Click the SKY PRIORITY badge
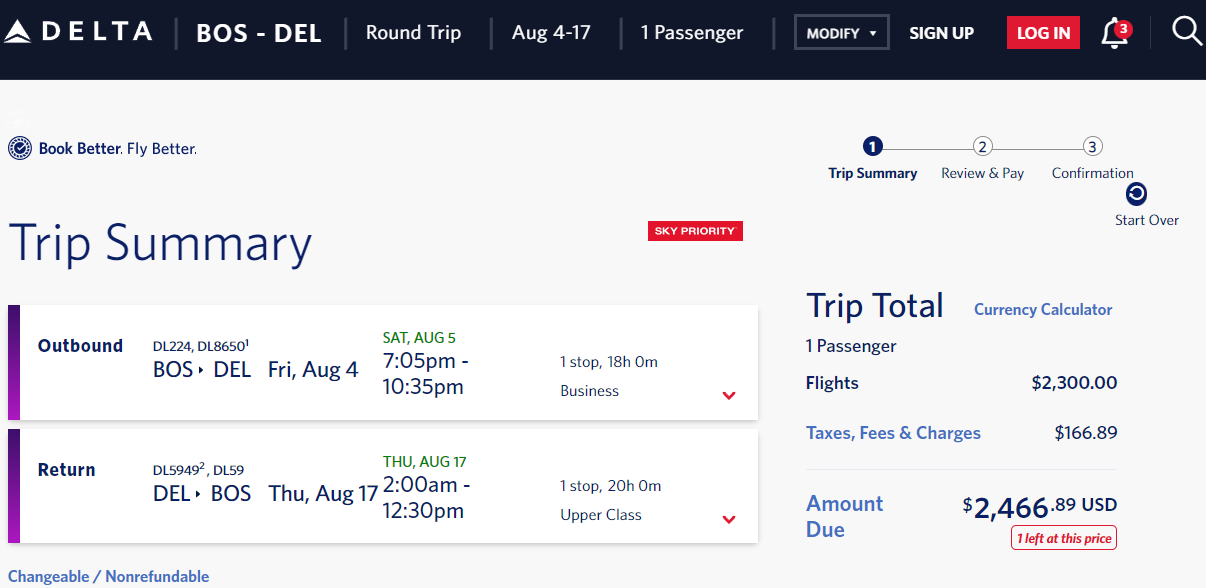The height and width of the screenshot is (588, 1206). tap(695, 231)
